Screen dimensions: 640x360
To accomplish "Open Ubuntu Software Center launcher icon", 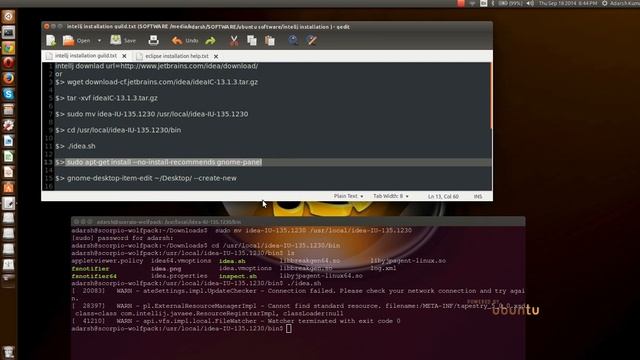I will coord(8,187).
